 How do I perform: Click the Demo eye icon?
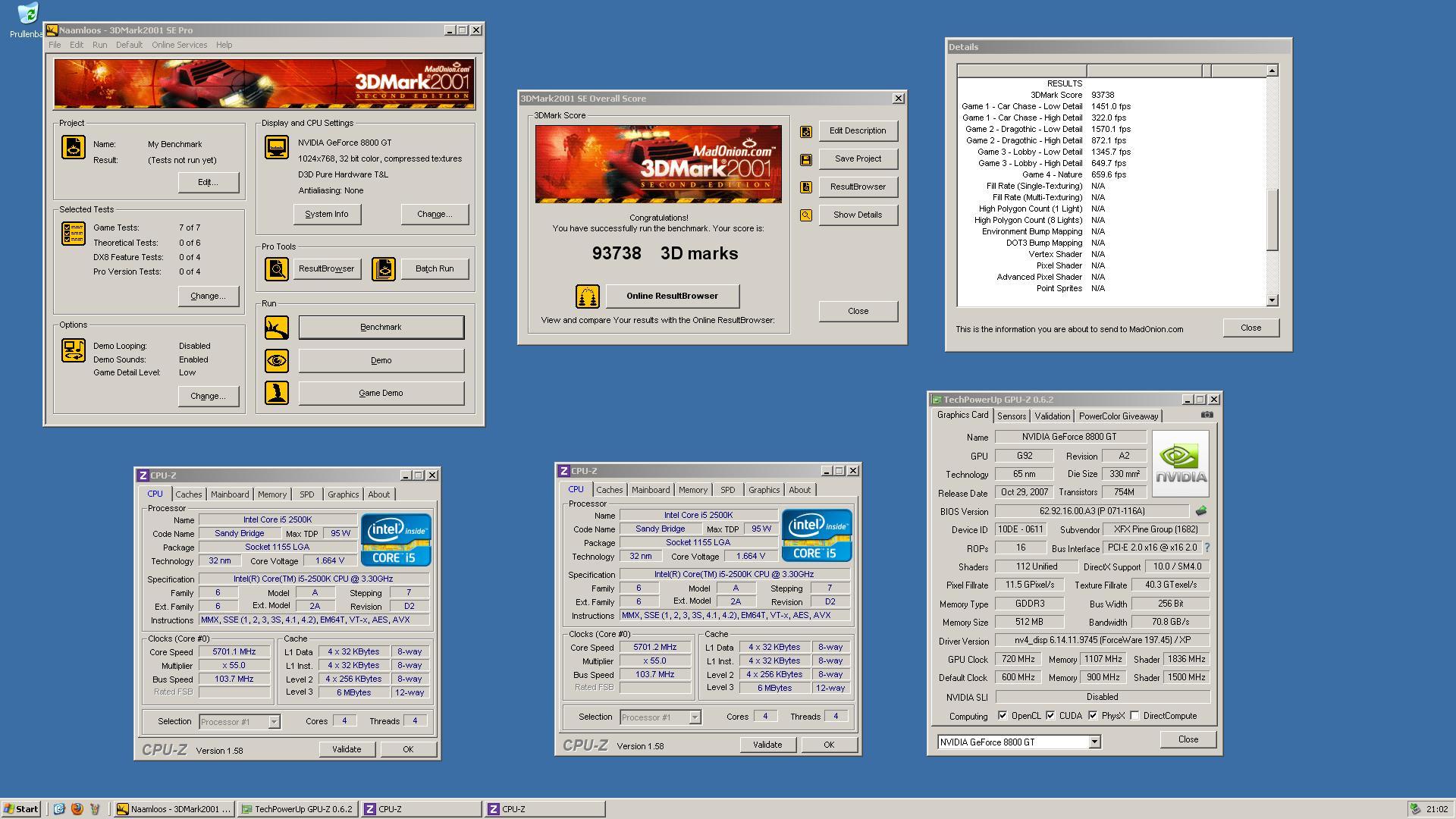[x=276, y=360]
